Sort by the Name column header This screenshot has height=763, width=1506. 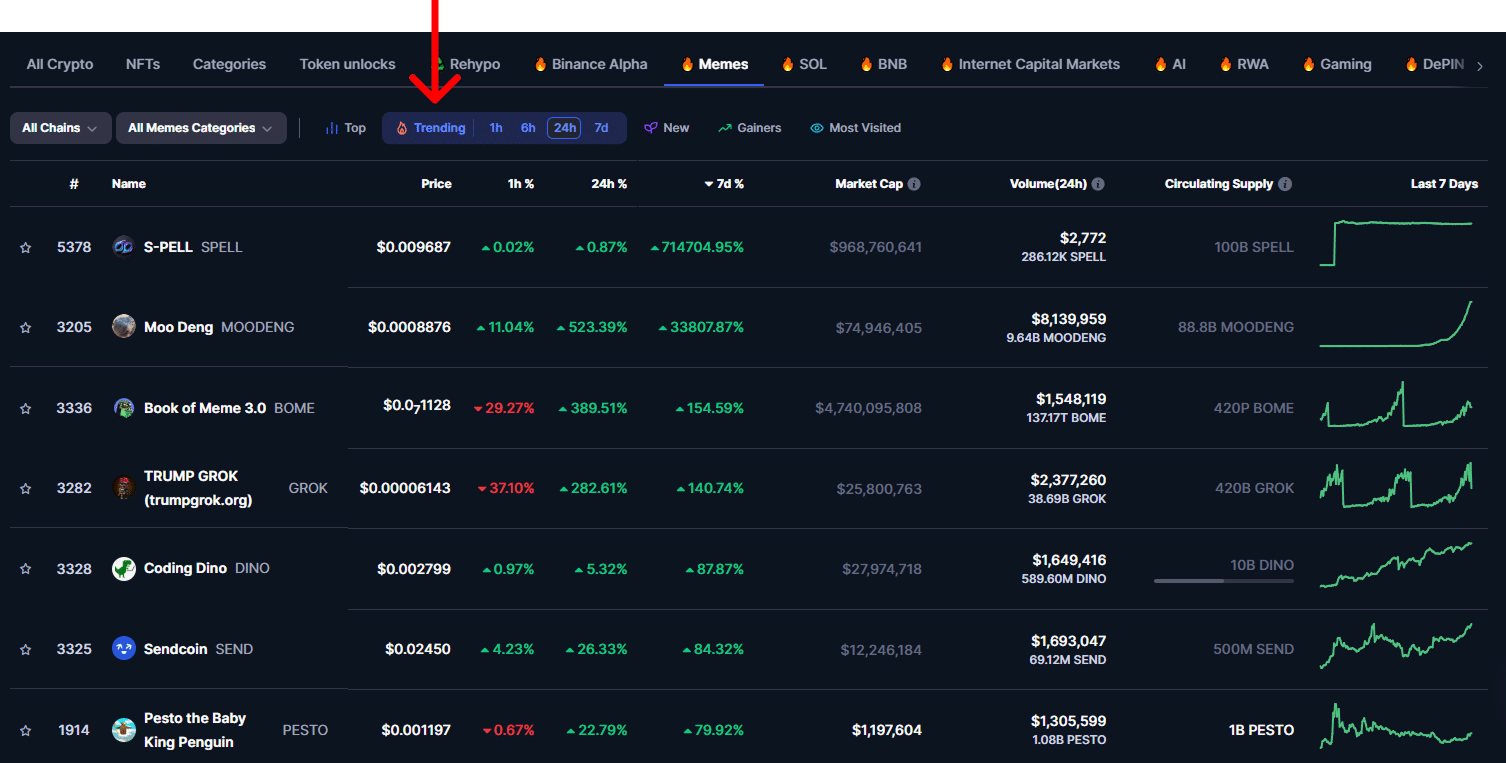[x=129, y=184]
